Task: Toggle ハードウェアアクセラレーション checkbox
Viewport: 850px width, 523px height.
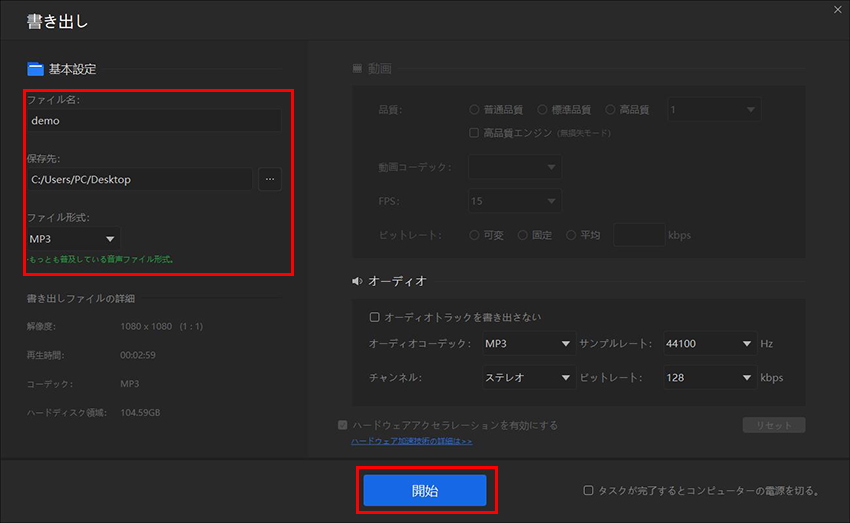Action: tap(343, 425)
